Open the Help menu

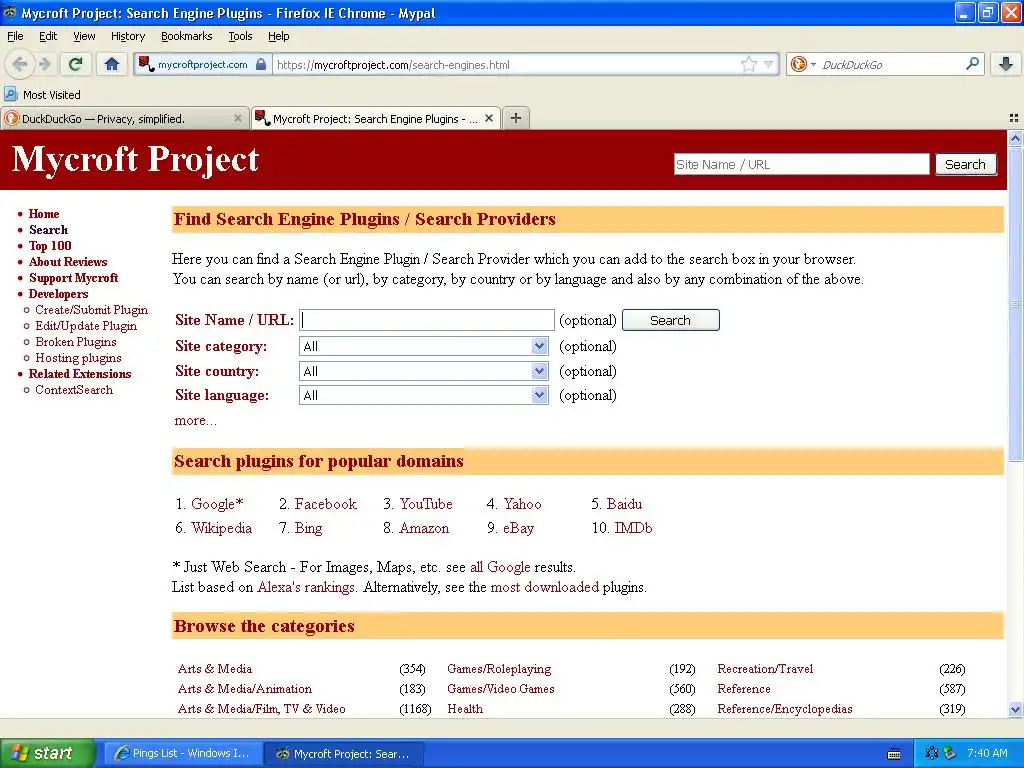tap(278, 36)
